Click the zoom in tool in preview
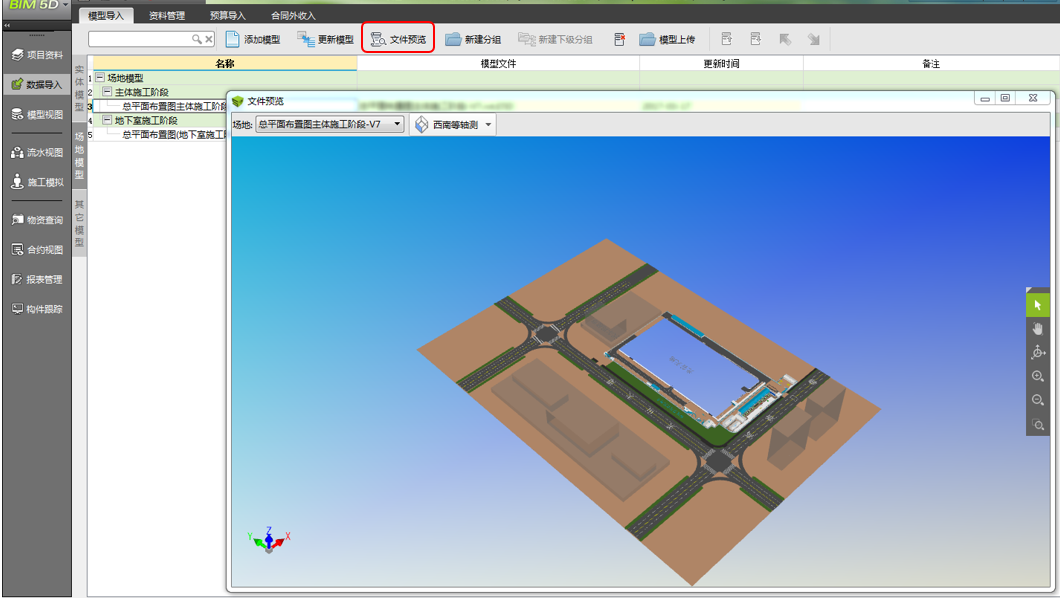Viewport: 1060px width, 598px height. 1038,376
